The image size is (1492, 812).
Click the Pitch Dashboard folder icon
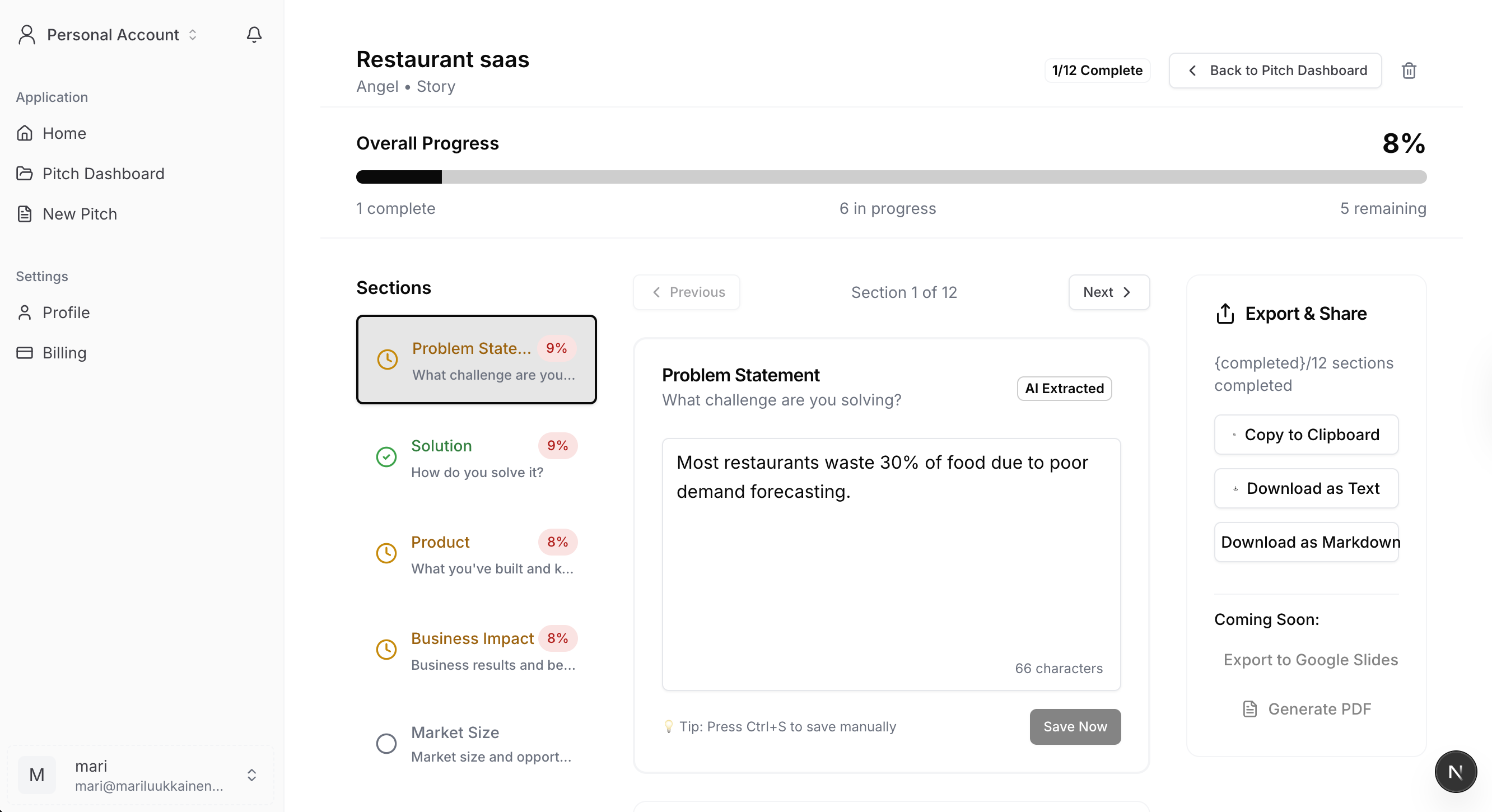(24, 173)
